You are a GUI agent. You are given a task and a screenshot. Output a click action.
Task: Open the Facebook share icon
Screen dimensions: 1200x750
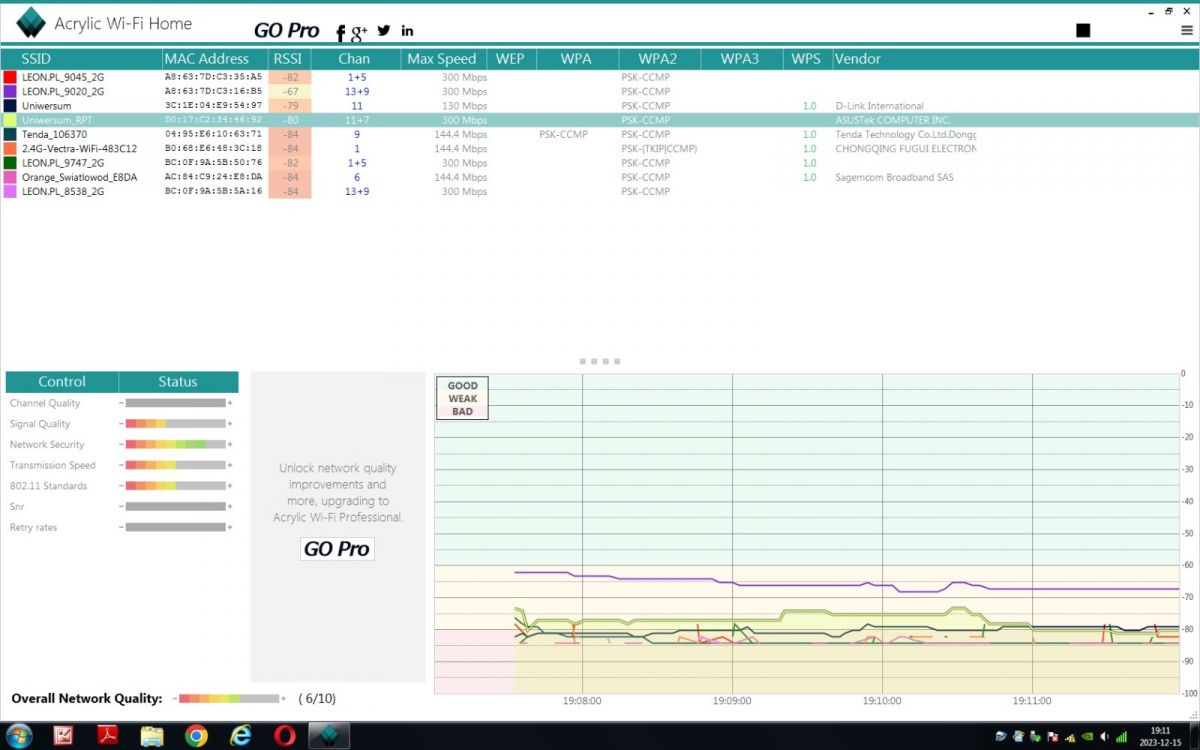click(x=341, y=34)
